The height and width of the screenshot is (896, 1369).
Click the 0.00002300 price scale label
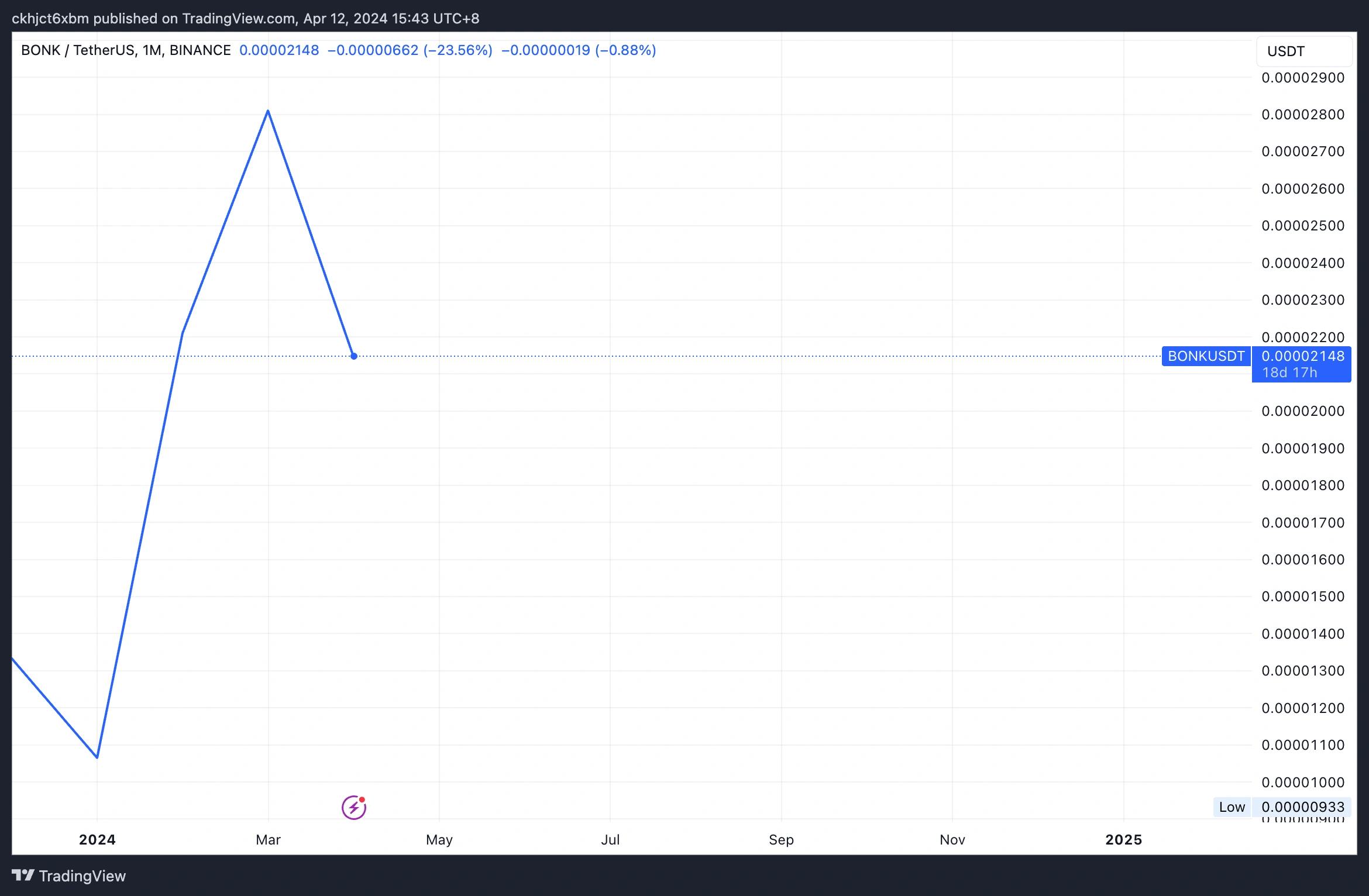click(x=1303, y=300)
